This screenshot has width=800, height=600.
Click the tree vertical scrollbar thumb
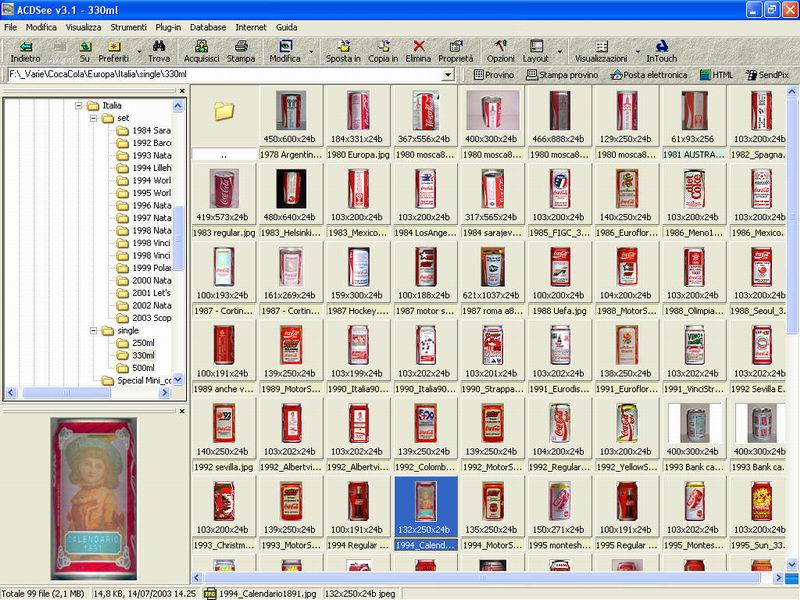(x=178, y=237)
